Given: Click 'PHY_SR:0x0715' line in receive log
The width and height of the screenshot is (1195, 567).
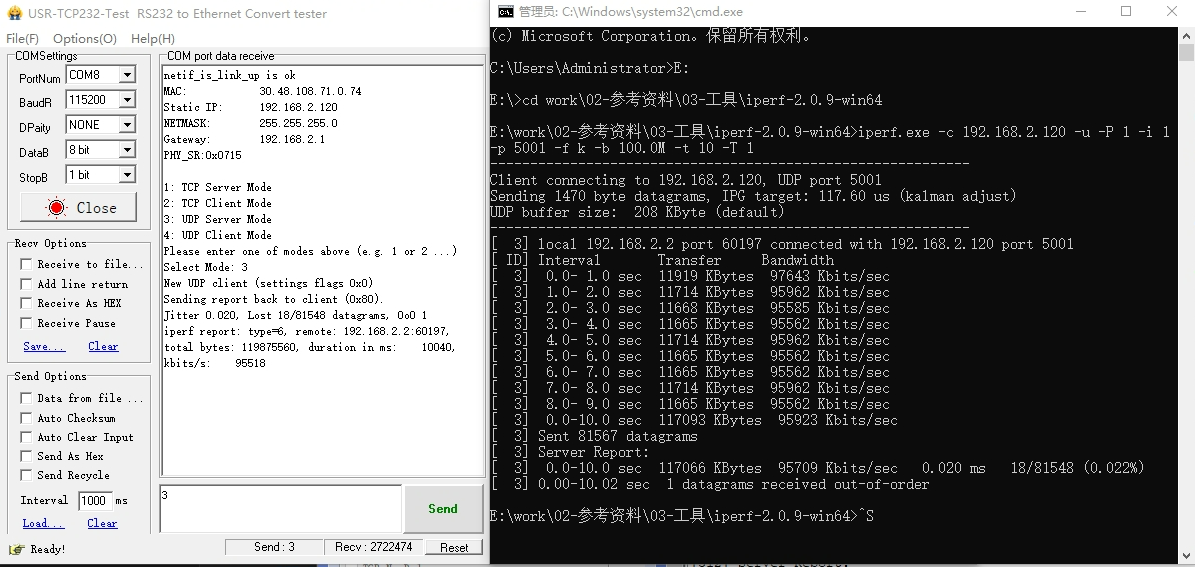Looking at the screenshot, I should (x=202, y=155).
